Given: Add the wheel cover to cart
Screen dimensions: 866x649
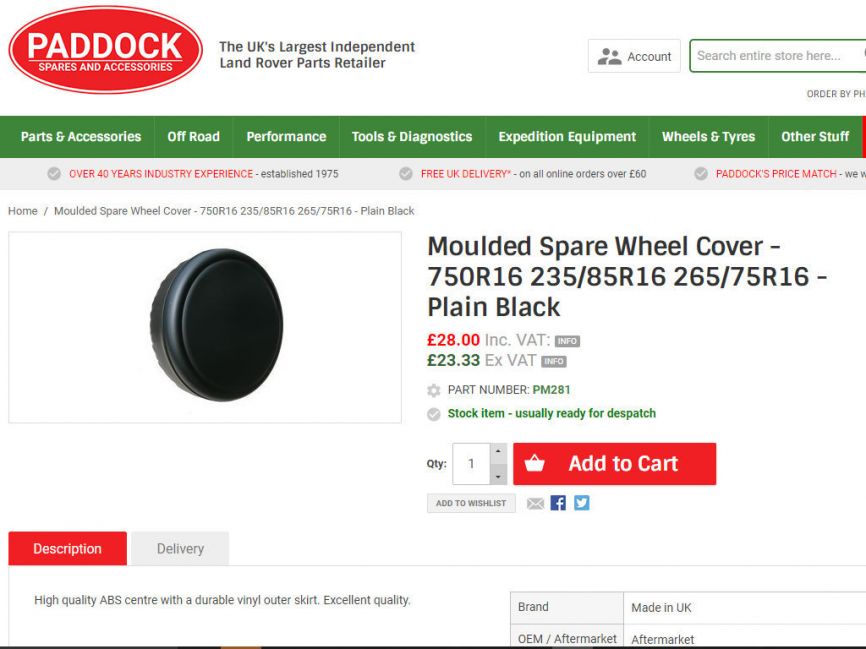Looking at the screenshot, I should click(x=615, y=464).
